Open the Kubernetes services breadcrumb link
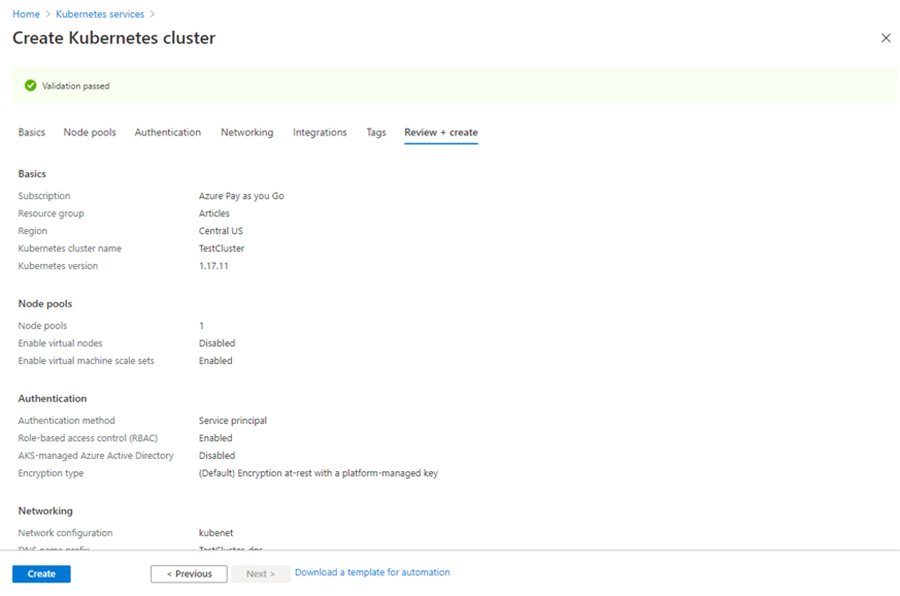The width and height of the screenshot is (900, 596). (102, 14)
